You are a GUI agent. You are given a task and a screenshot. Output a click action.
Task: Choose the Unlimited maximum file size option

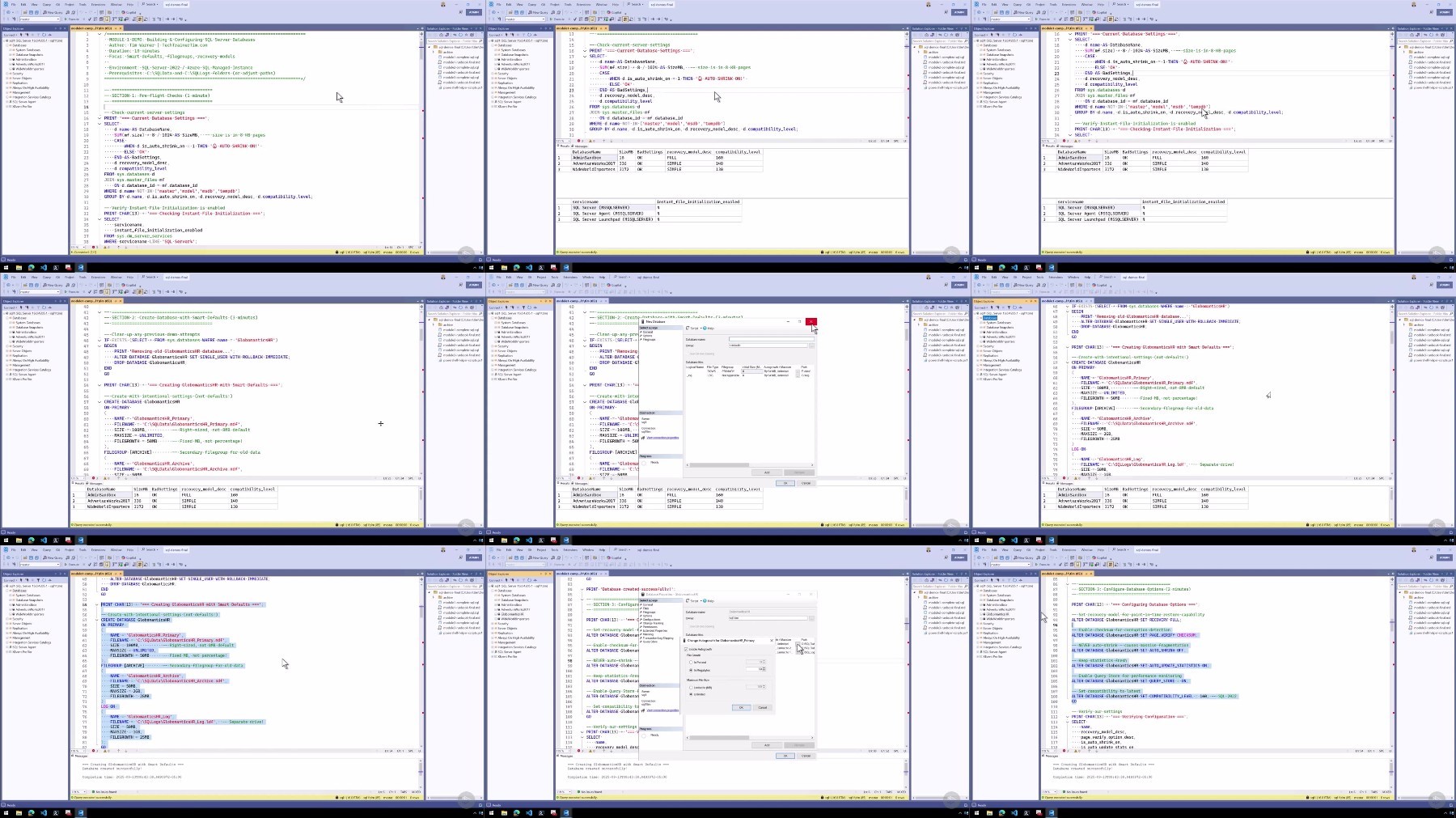[691, 694]
